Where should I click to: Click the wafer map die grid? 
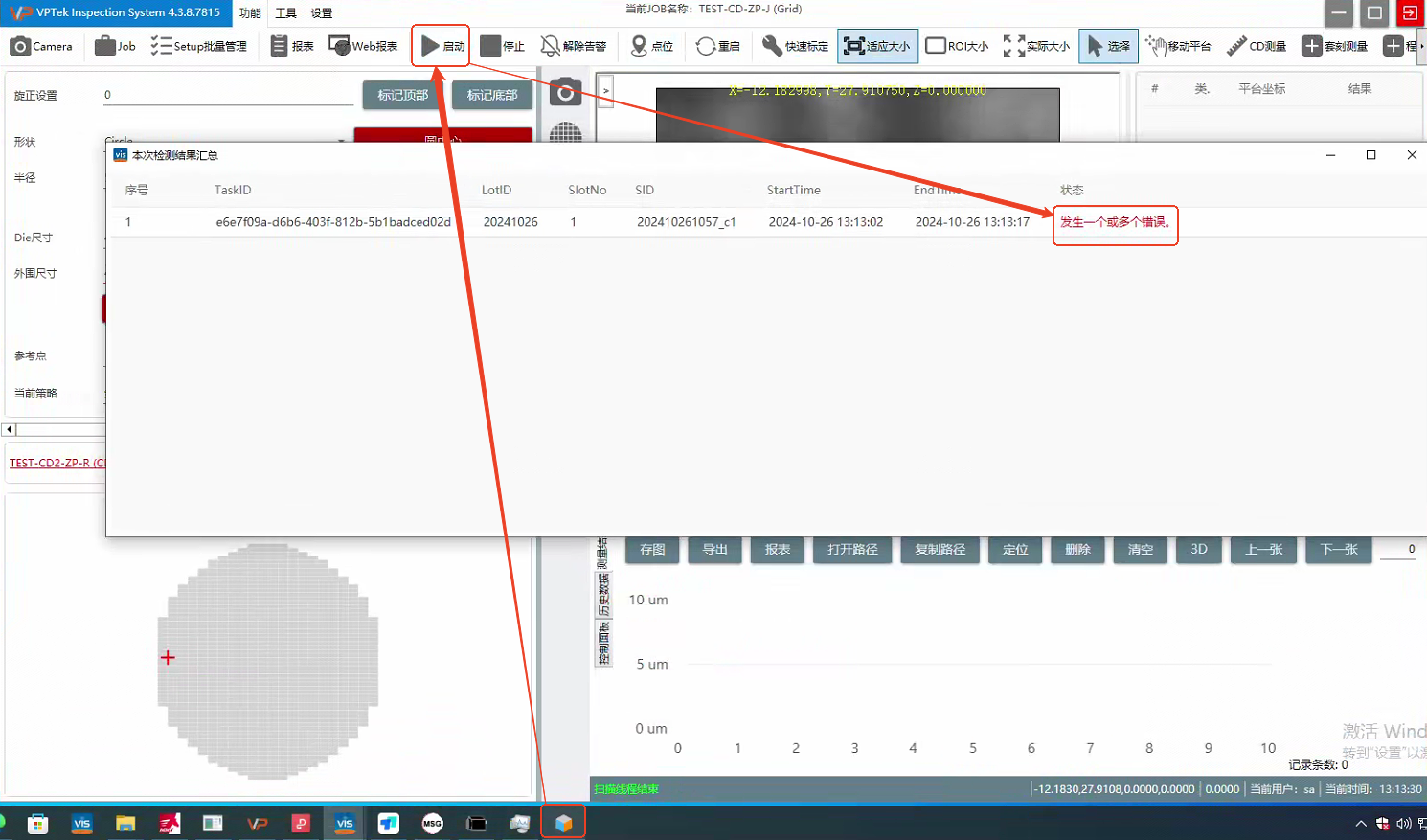click(x=268, y=661)
